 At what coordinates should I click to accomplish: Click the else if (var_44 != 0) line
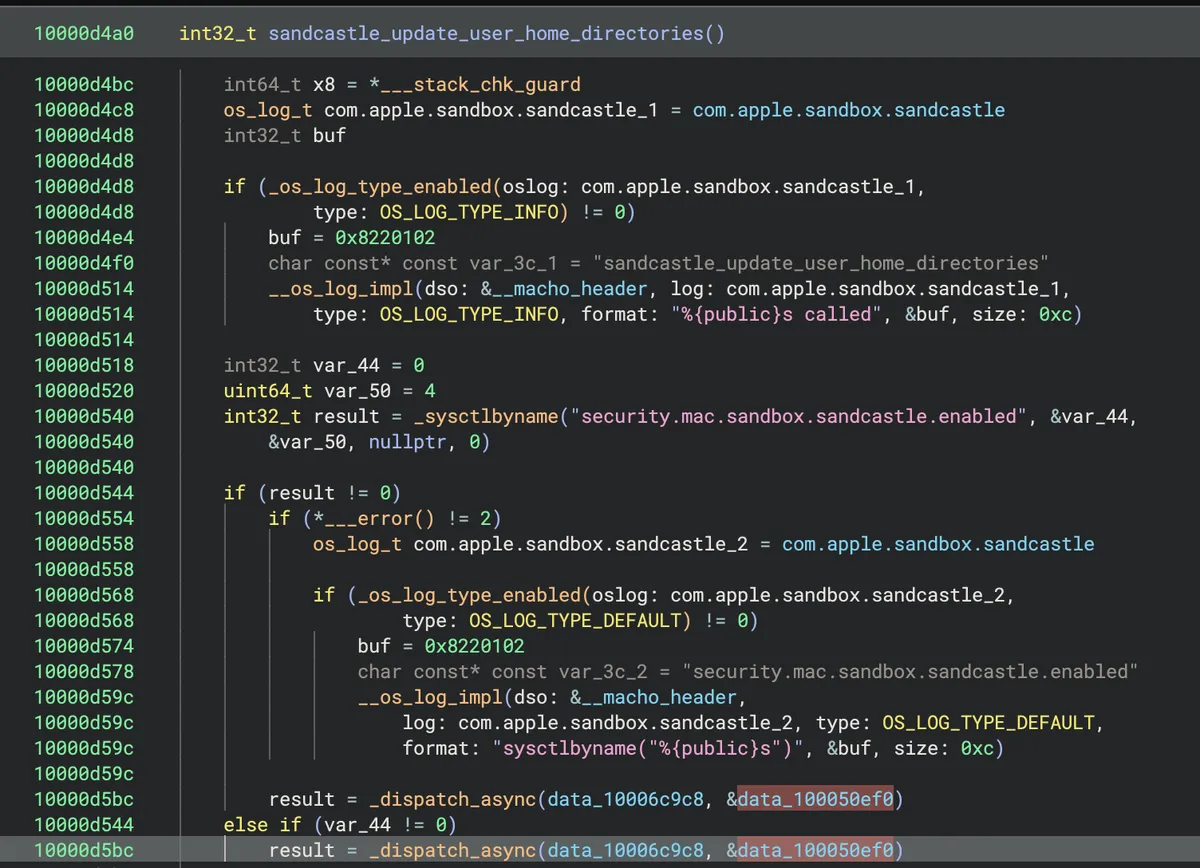coord(340,824)
